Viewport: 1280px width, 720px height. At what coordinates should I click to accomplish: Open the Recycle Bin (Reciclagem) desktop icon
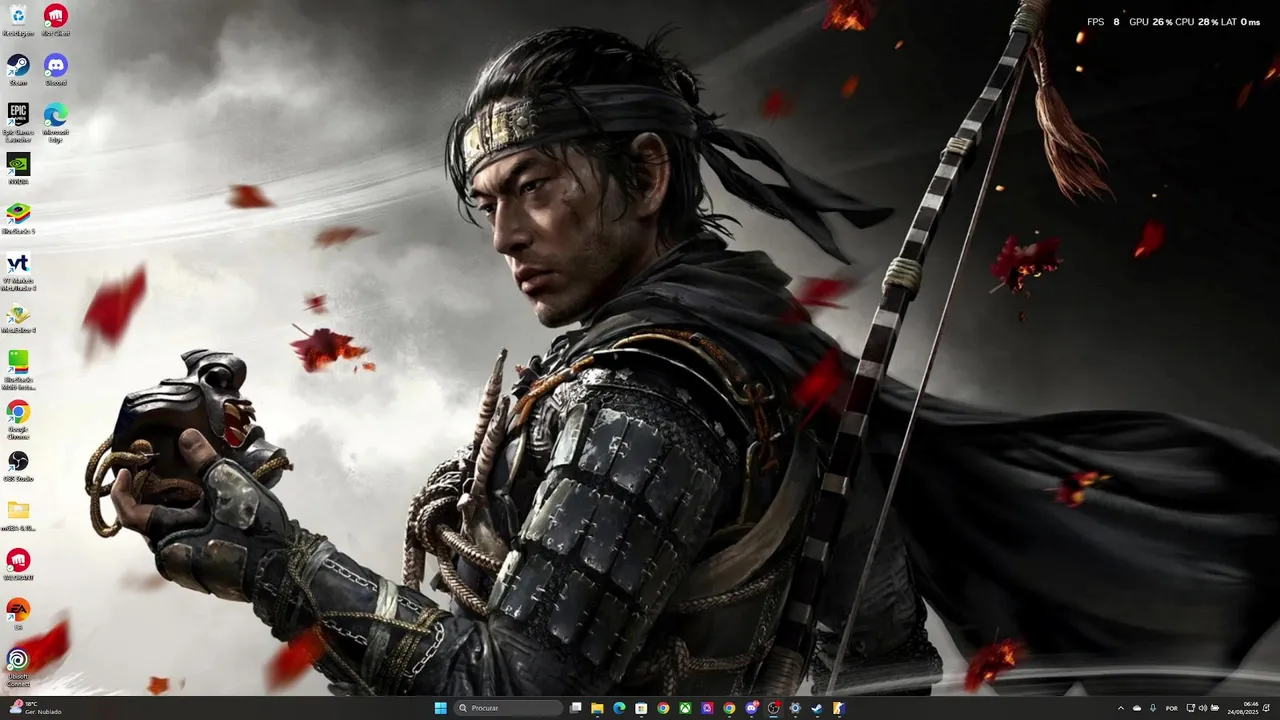click(x=18, y=19)
